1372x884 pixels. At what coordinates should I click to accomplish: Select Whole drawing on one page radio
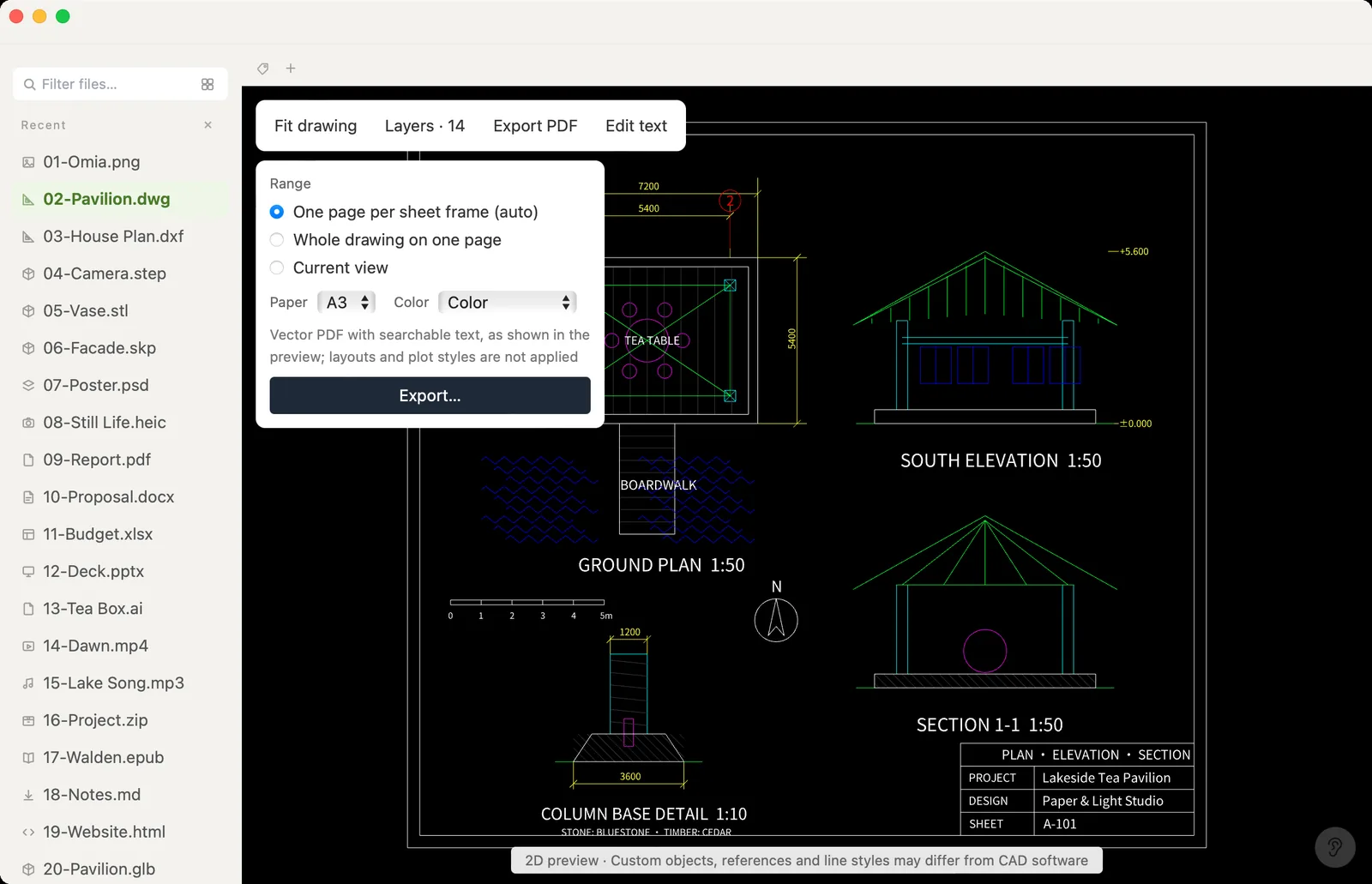click(277, 240)
